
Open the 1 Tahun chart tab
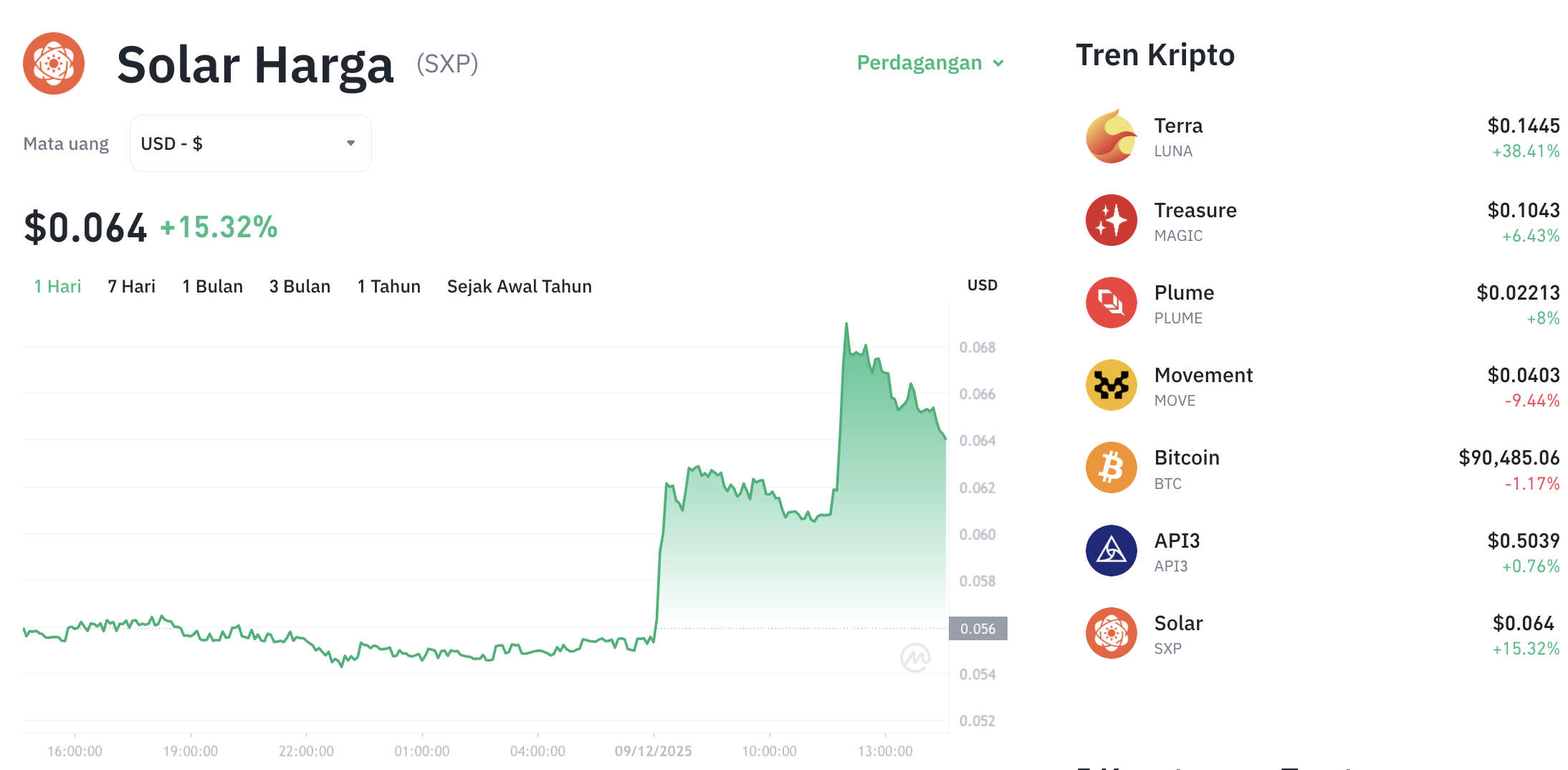[x=388, y=286]
